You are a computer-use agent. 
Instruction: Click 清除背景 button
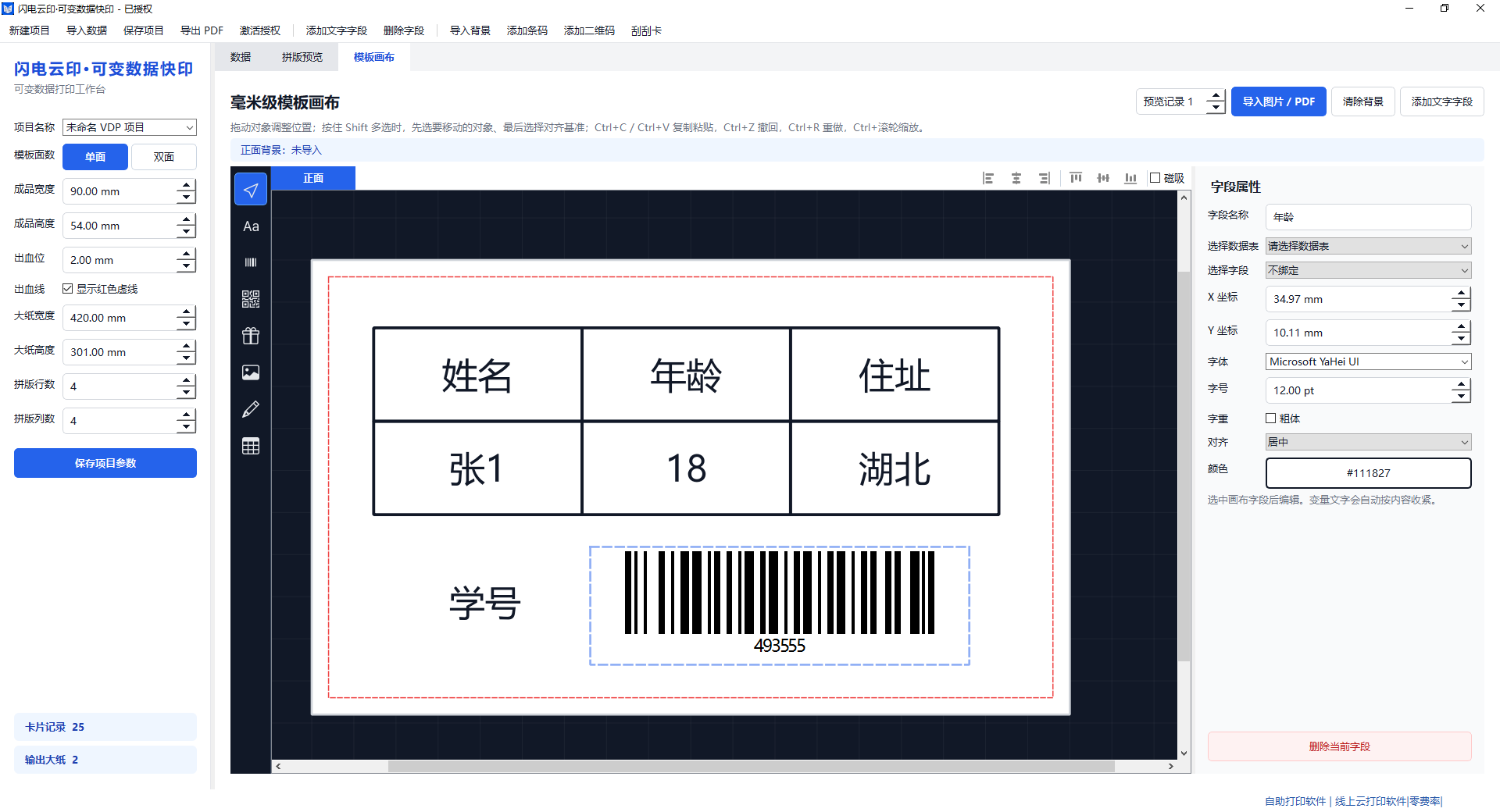[1363, 101]
